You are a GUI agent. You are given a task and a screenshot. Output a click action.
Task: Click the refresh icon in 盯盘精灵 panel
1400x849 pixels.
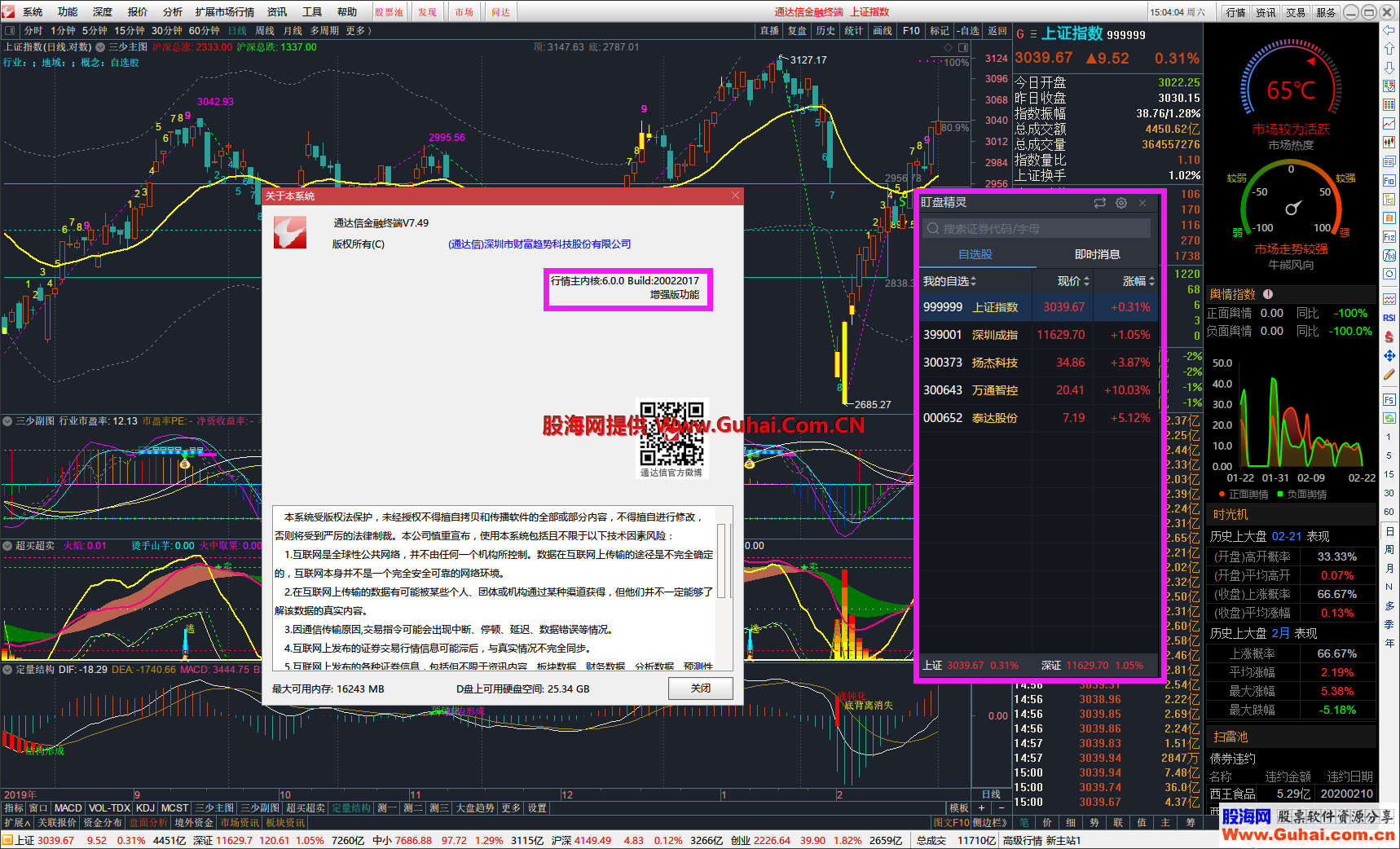tap(1100, 203)
